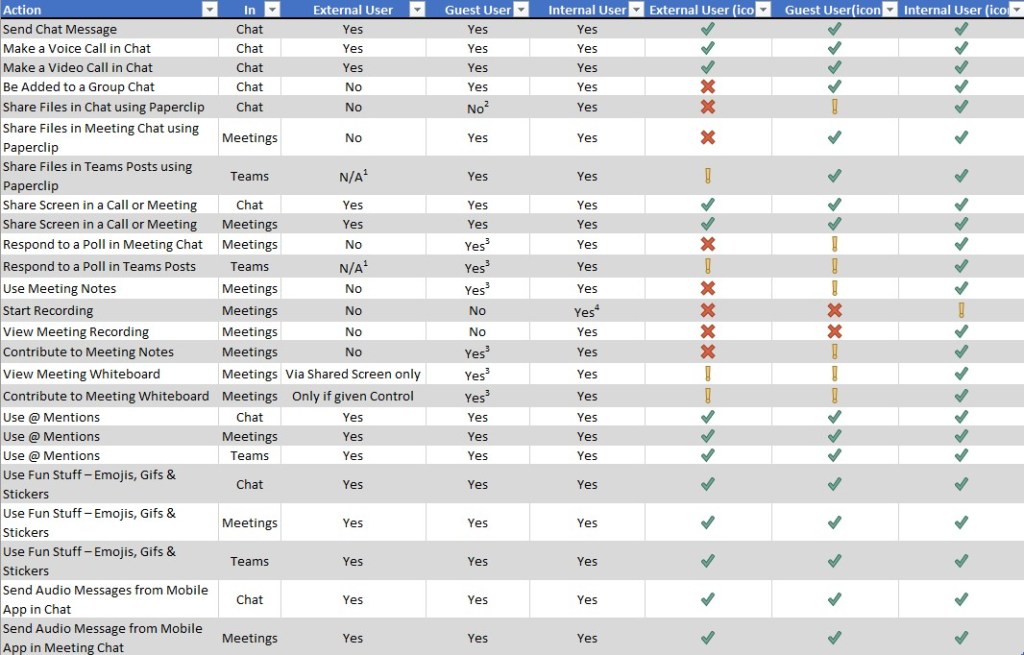Click External exclamation icon in Share Files in Teams Posts row

click(x=708, y=176)
